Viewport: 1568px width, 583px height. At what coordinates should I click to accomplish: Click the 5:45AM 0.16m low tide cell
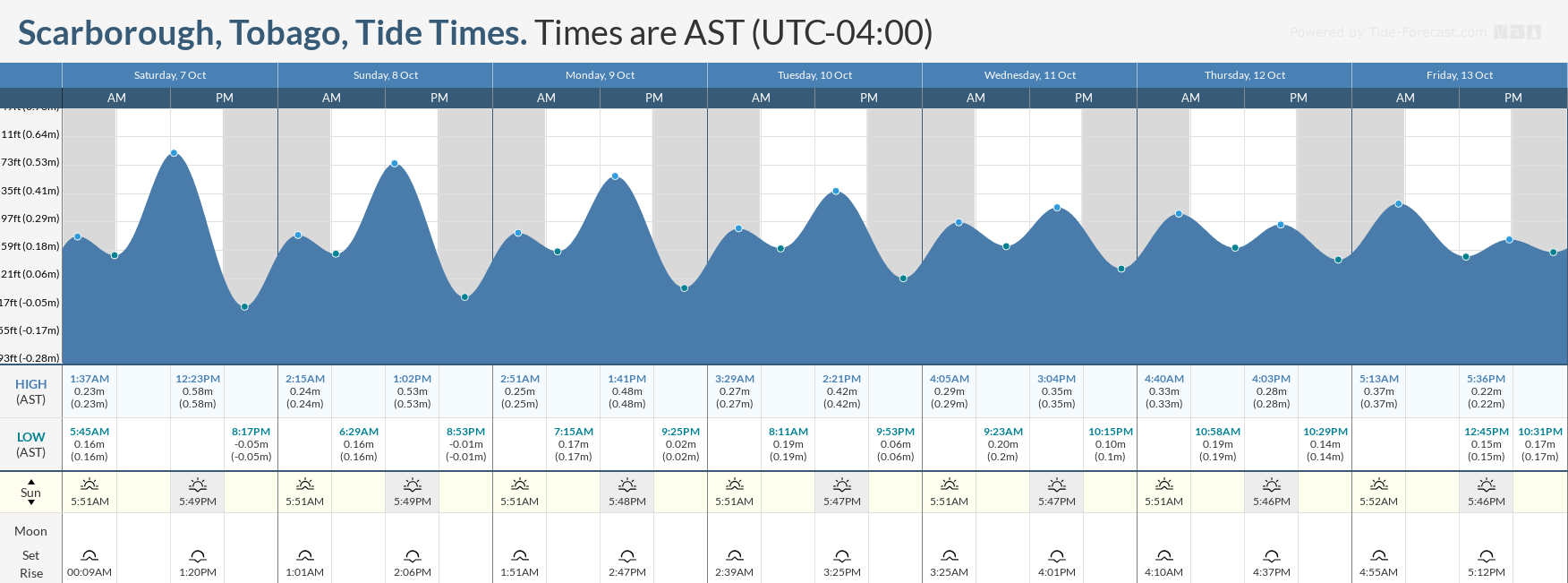pyautogui.click(x=89, y=444)
